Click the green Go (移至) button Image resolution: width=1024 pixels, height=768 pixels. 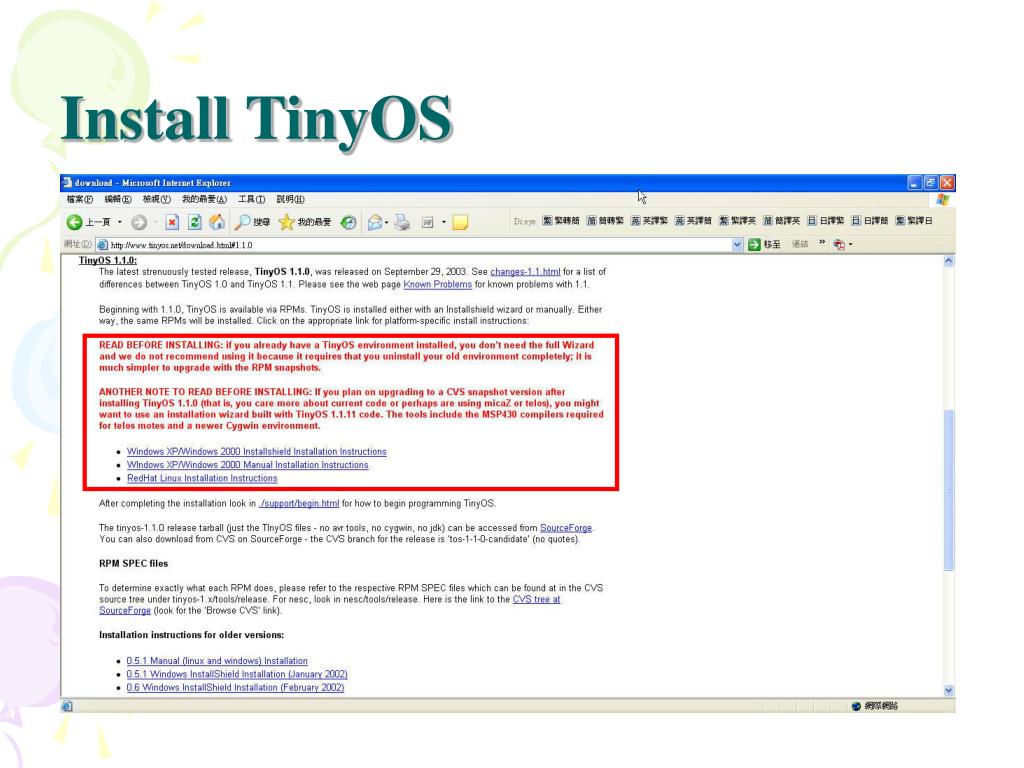pyautogui.click(x=764, y=244)
